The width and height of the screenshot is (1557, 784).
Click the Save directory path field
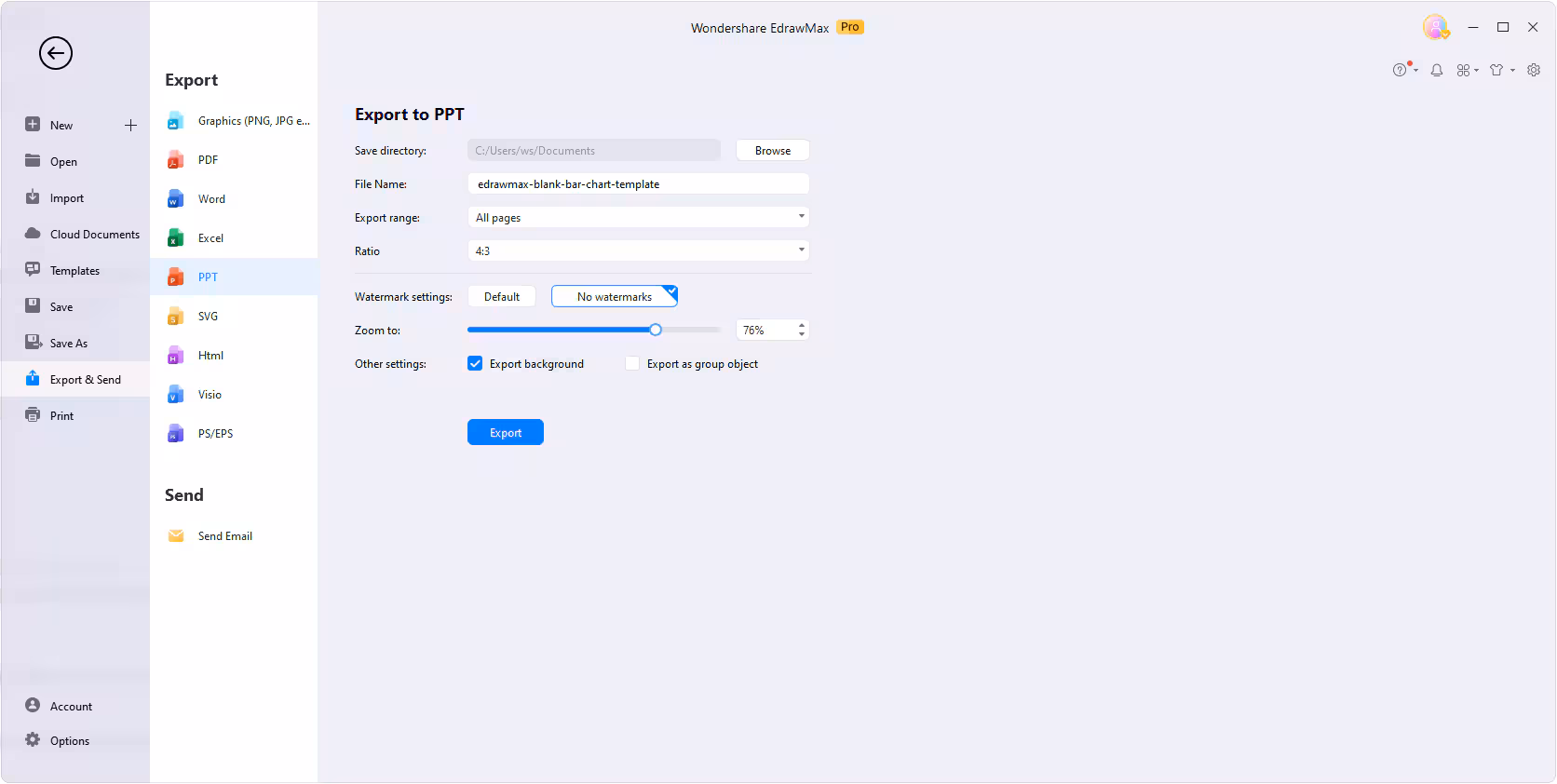594,151
